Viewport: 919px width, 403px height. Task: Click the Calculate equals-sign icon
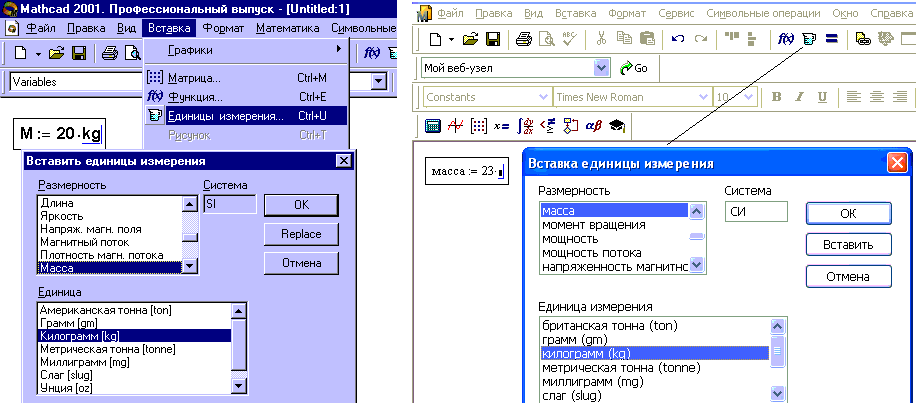pyautogui.click(x=831, y=39)
